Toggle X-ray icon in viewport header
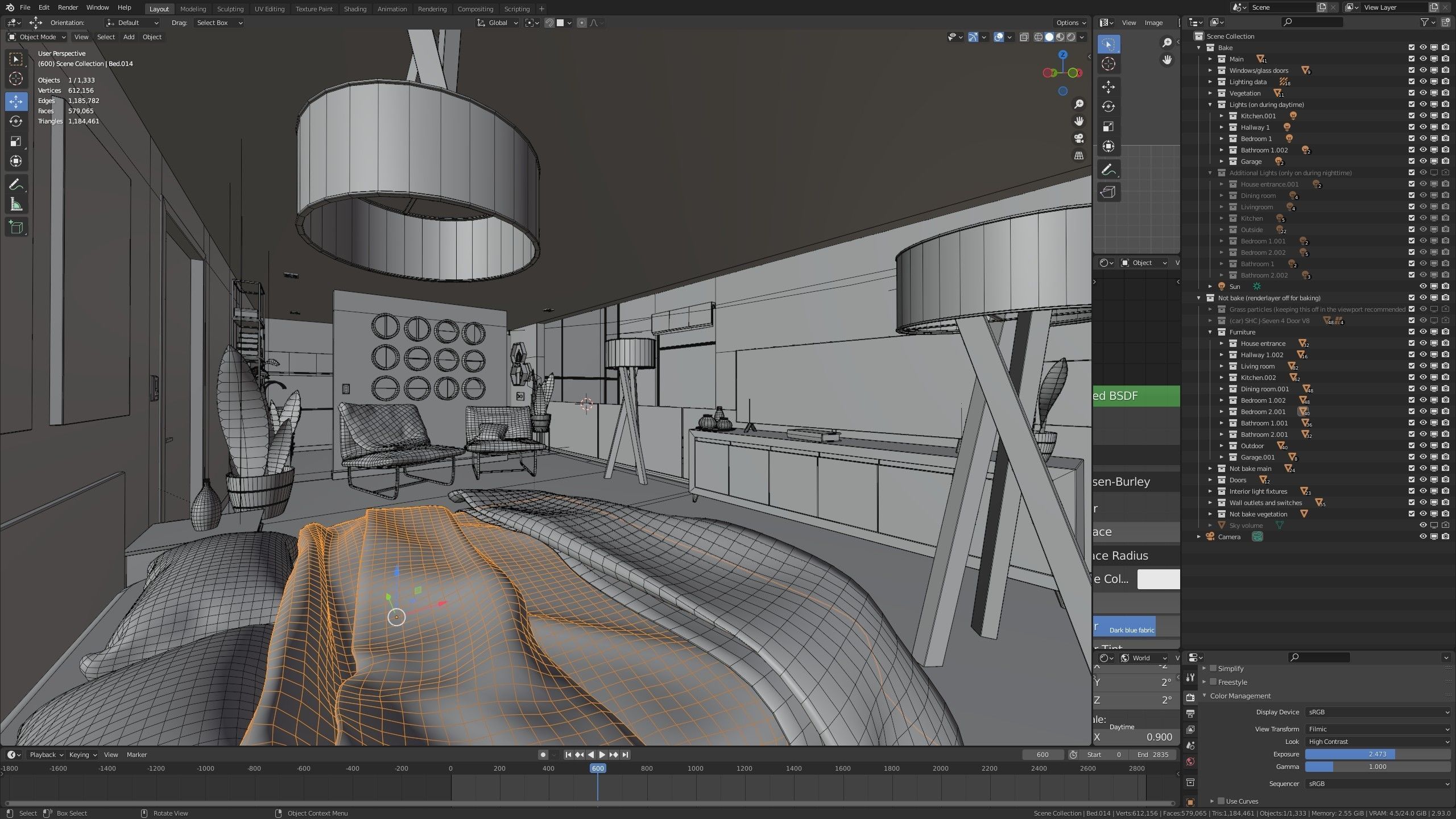Viewport: 1456px width, 819px height. coord(1024,37)
